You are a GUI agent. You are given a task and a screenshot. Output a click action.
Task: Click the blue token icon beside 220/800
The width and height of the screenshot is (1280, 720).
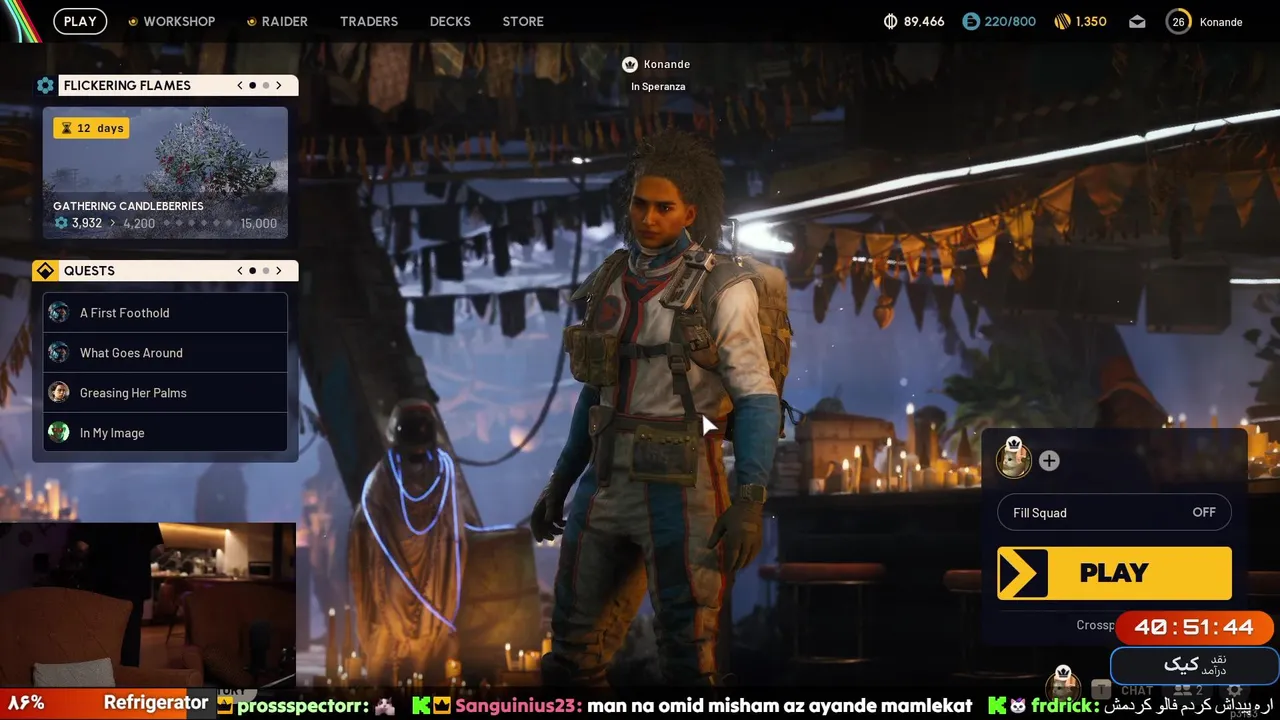pyautogui.click(x=971, y=21)
